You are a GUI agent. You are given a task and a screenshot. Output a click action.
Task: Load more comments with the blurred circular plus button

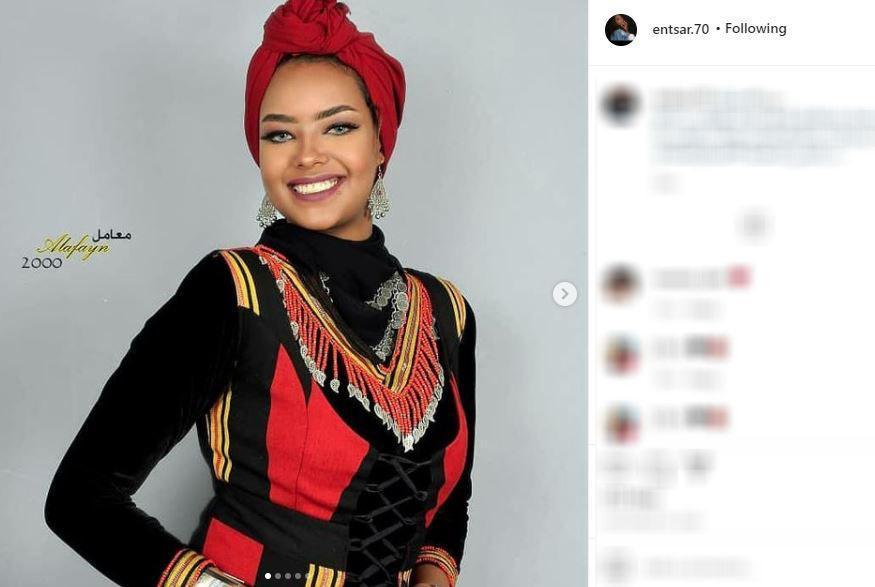point(754,225)
